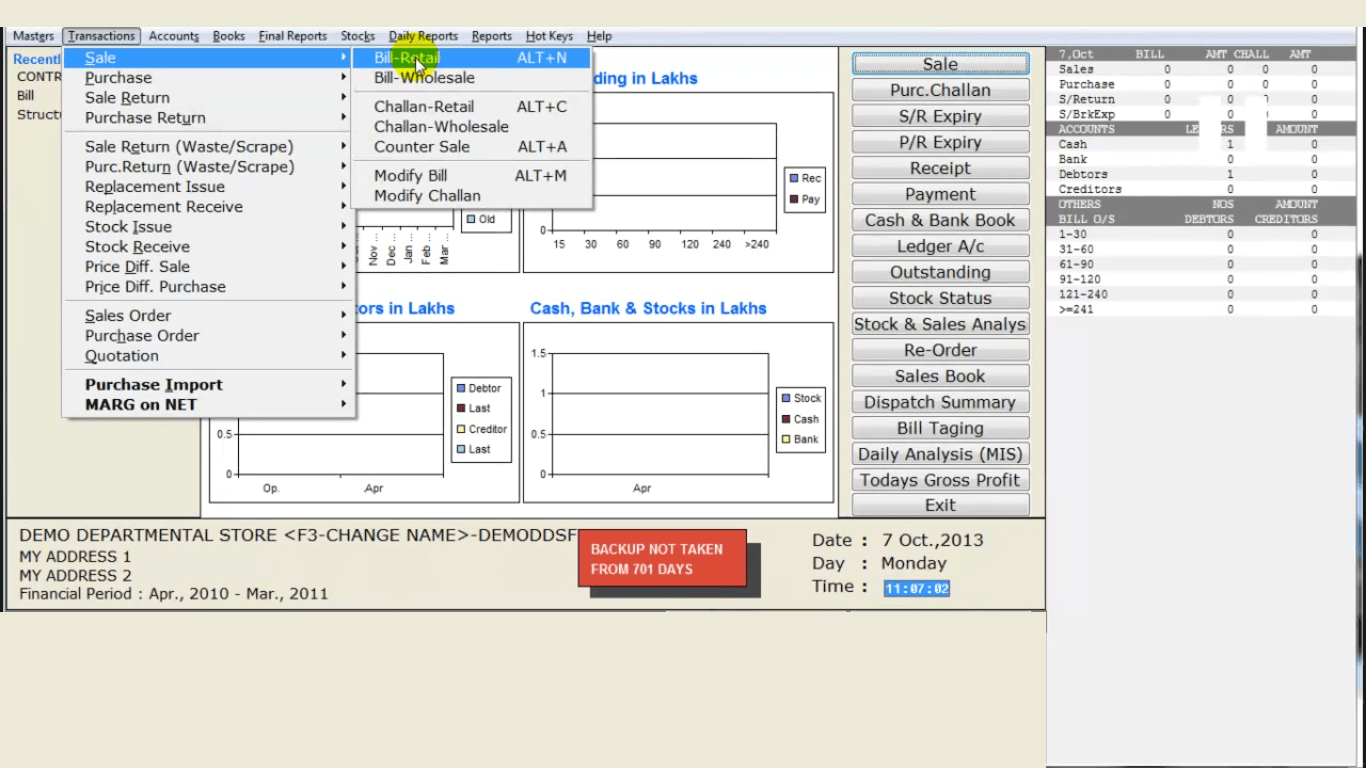Open the Books menu
The height and width of the screenshot is (768, 1366).
pyautogui.click(x=229, y=36)
